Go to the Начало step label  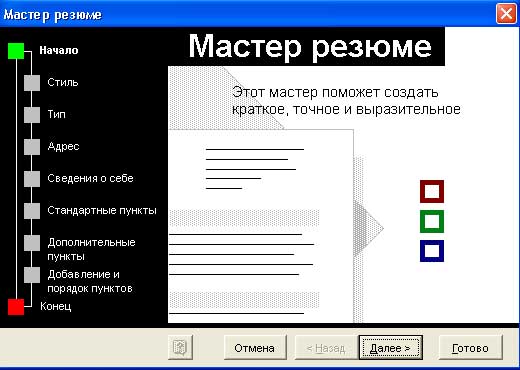point(59,50)
